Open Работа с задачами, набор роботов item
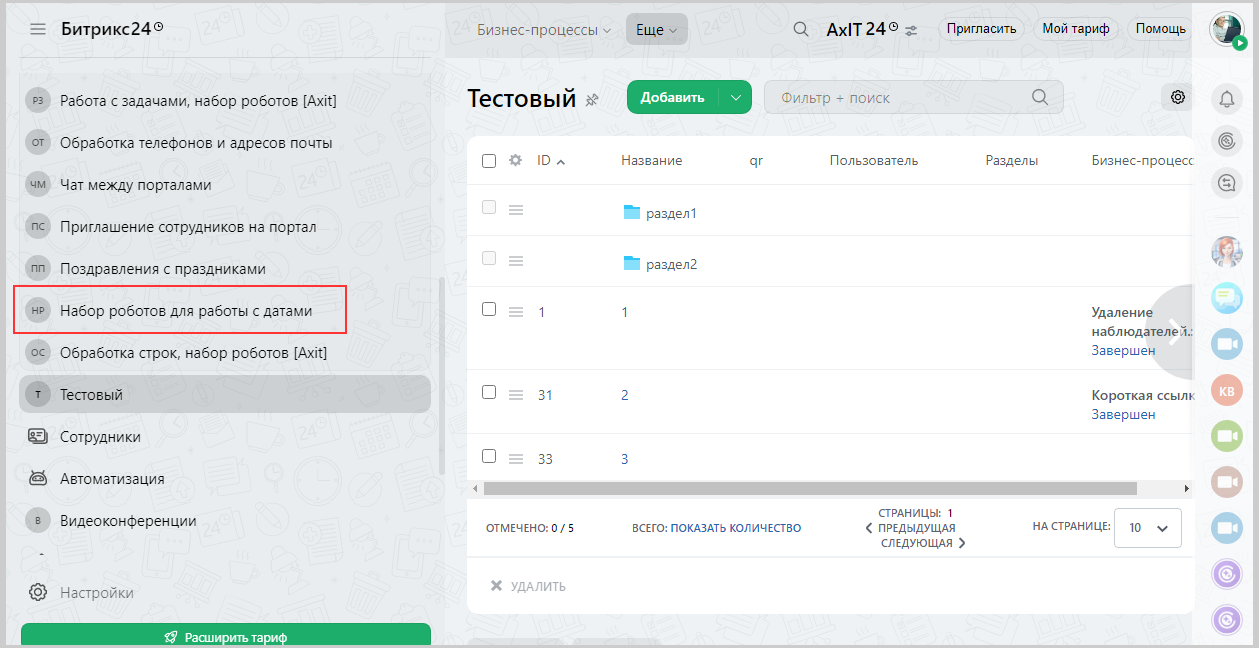The height and width of the screenshot is (648, 1259). click(x=225, y=101)
